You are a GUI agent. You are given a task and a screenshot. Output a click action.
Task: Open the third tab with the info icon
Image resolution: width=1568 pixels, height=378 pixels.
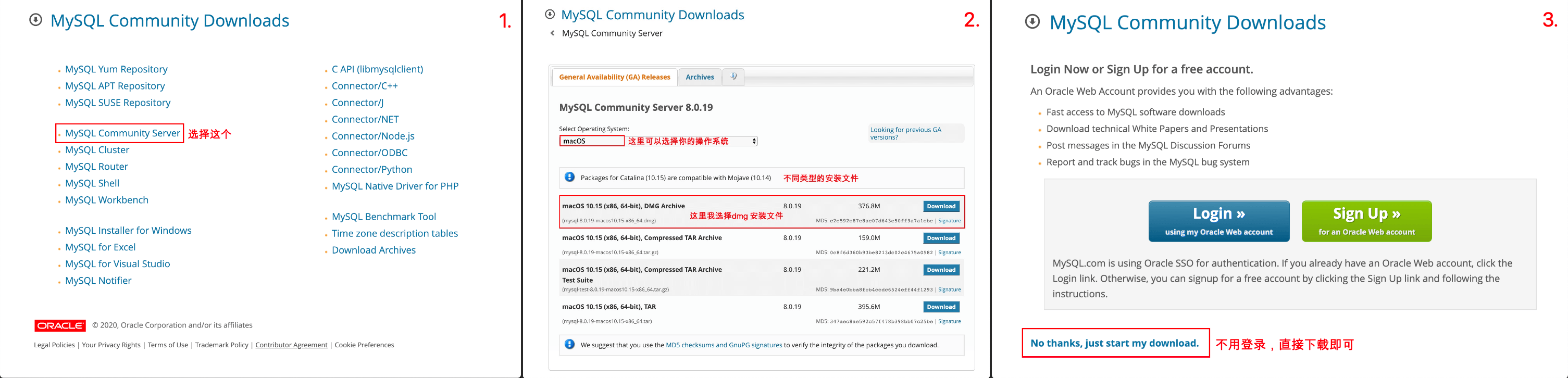coord(733,77)
